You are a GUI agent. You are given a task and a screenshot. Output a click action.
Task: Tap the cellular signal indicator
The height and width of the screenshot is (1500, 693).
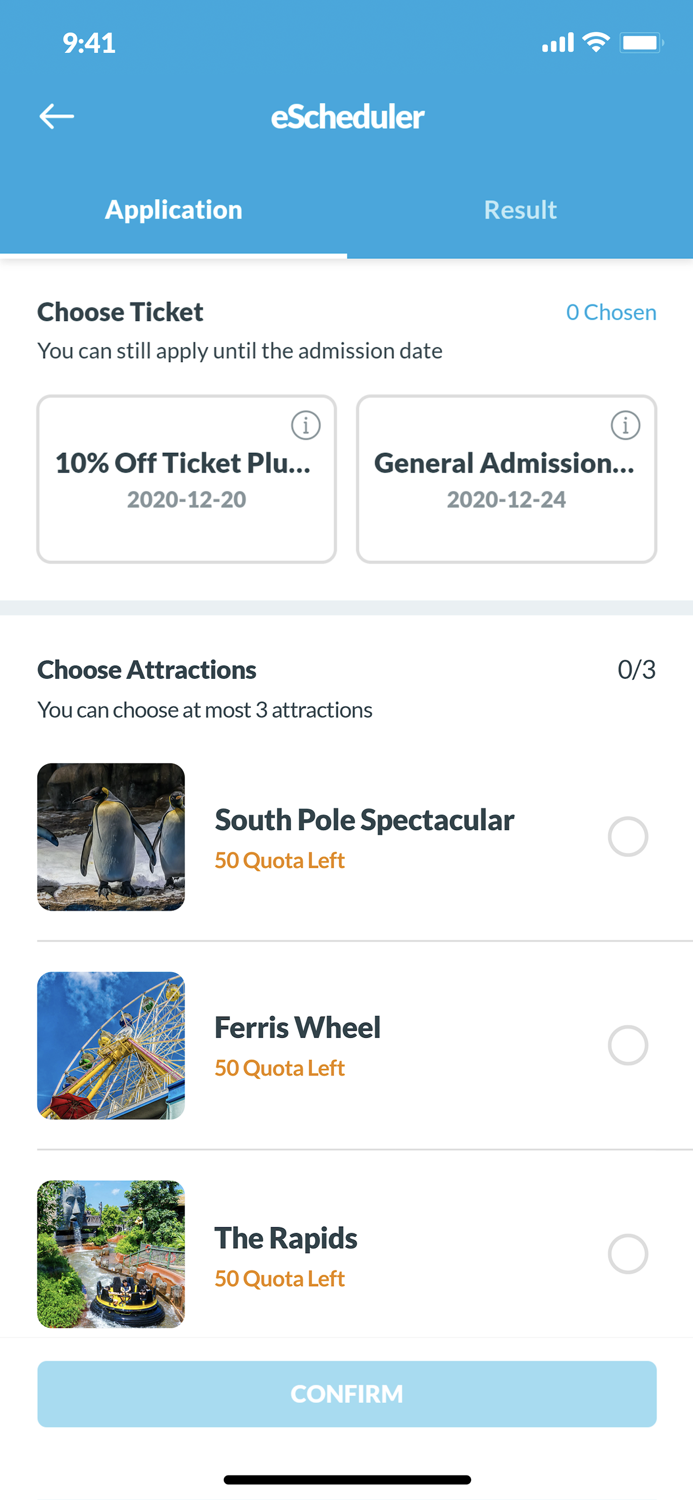(557, 43)
